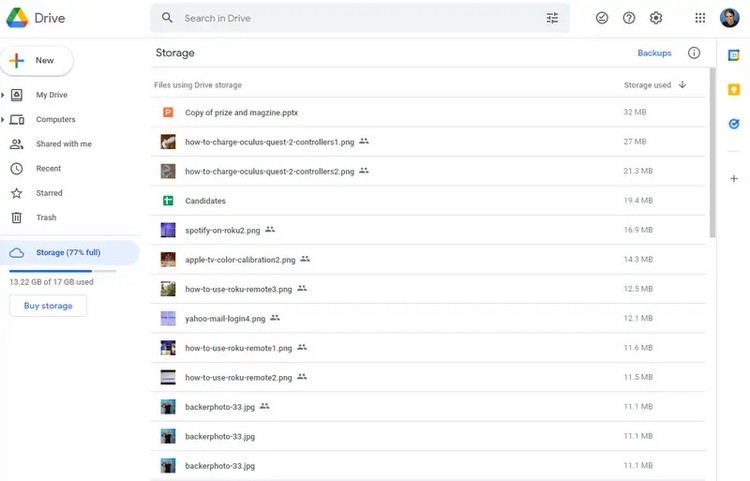Click the shared icon beside apple-tv-color-calibration2.png

coord(305,259)
